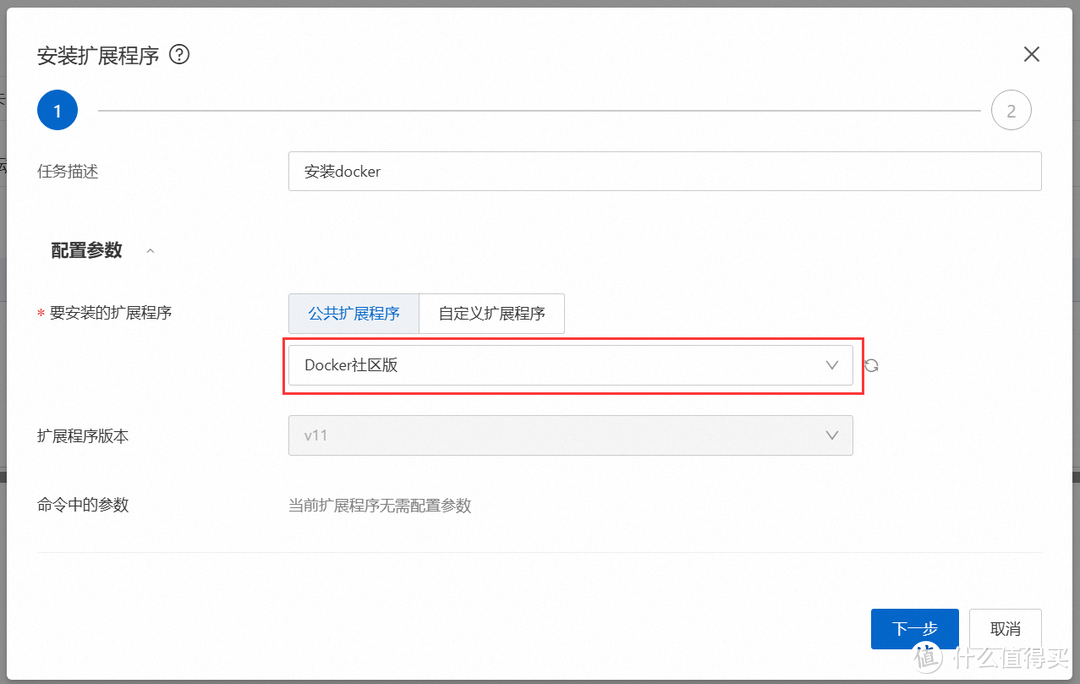Image resolution: width=1080 pixels, height=684 pixels.
Task: Toggle the 公共扩展程序 option as extension source
Action: tap(354, 313)
